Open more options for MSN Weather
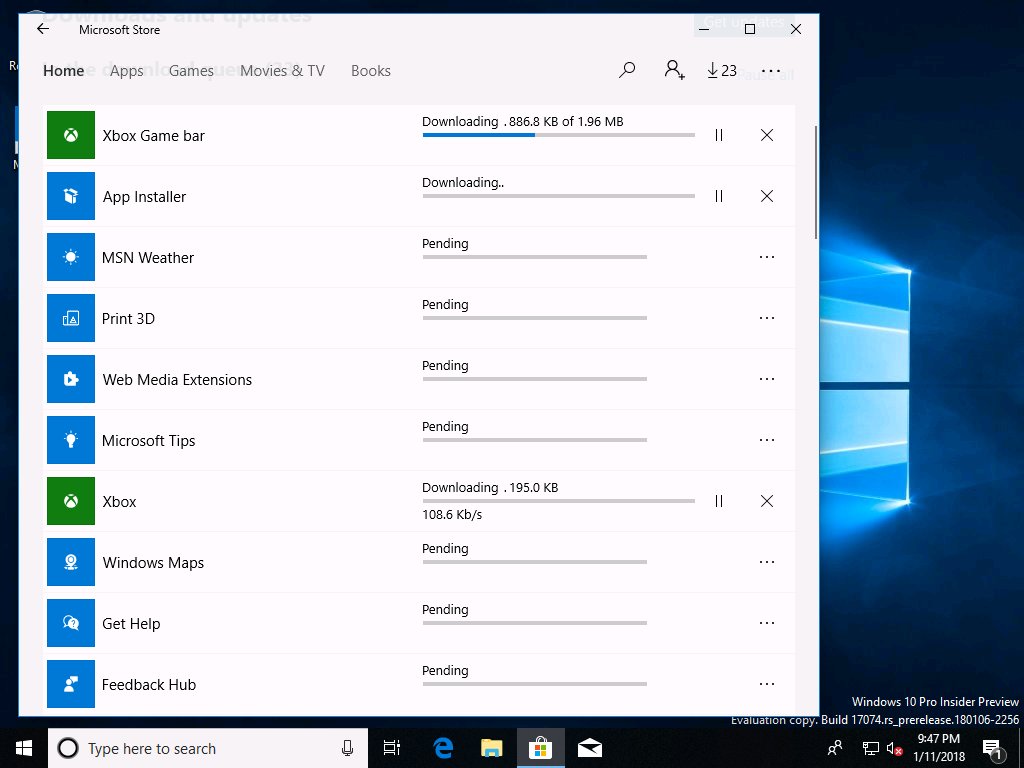The height and width of the screenshot is (768, 1024). [x=767, y=257]
